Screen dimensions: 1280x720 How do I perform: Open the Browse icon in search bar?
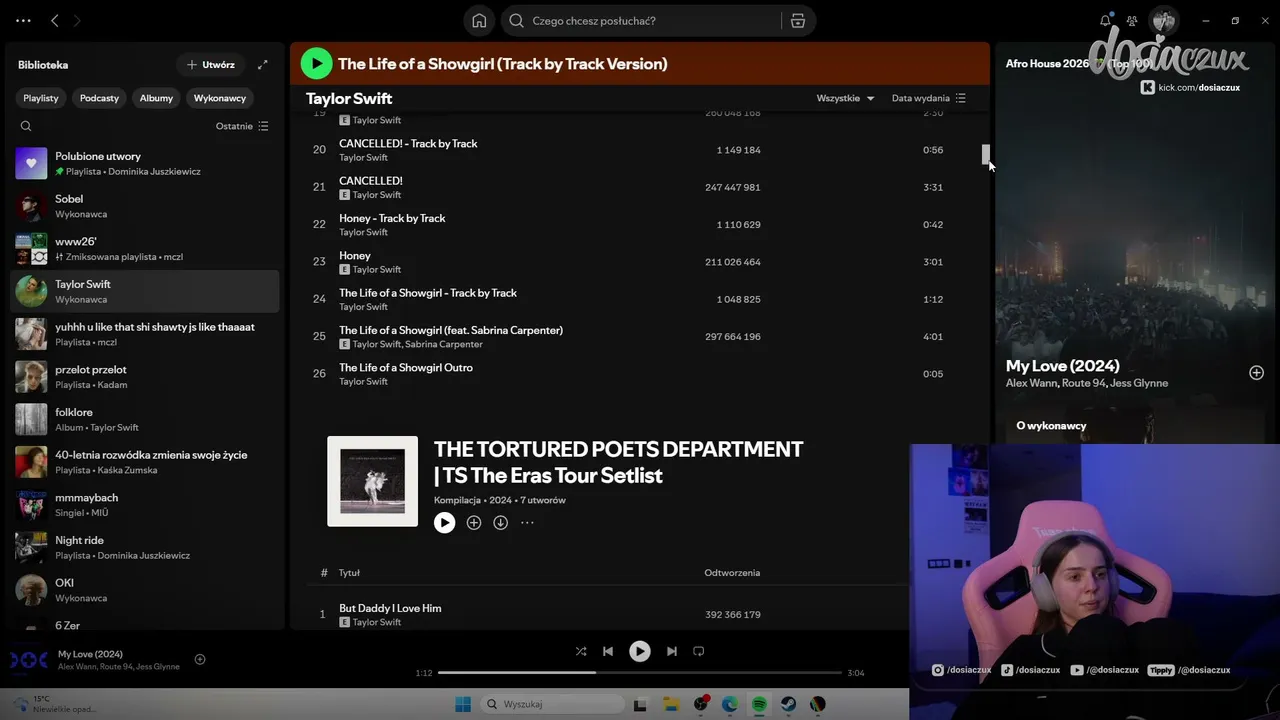[x=797, y=21]
